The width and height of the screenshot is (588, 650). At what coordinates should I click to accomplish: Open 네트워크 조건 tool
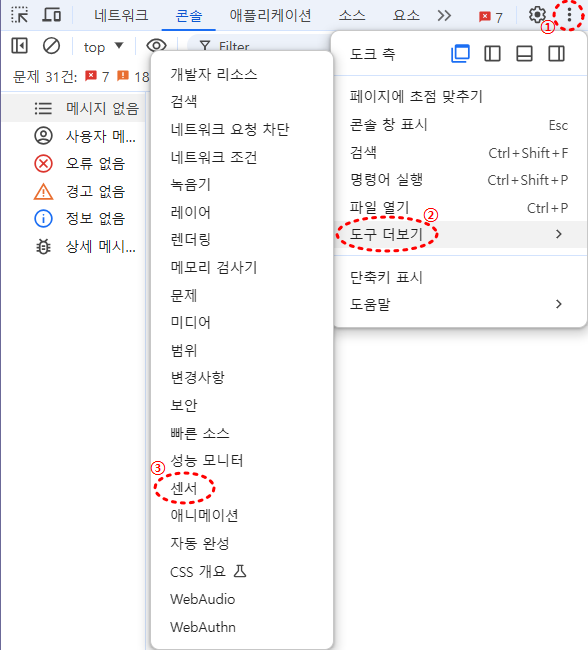(242, 157)
